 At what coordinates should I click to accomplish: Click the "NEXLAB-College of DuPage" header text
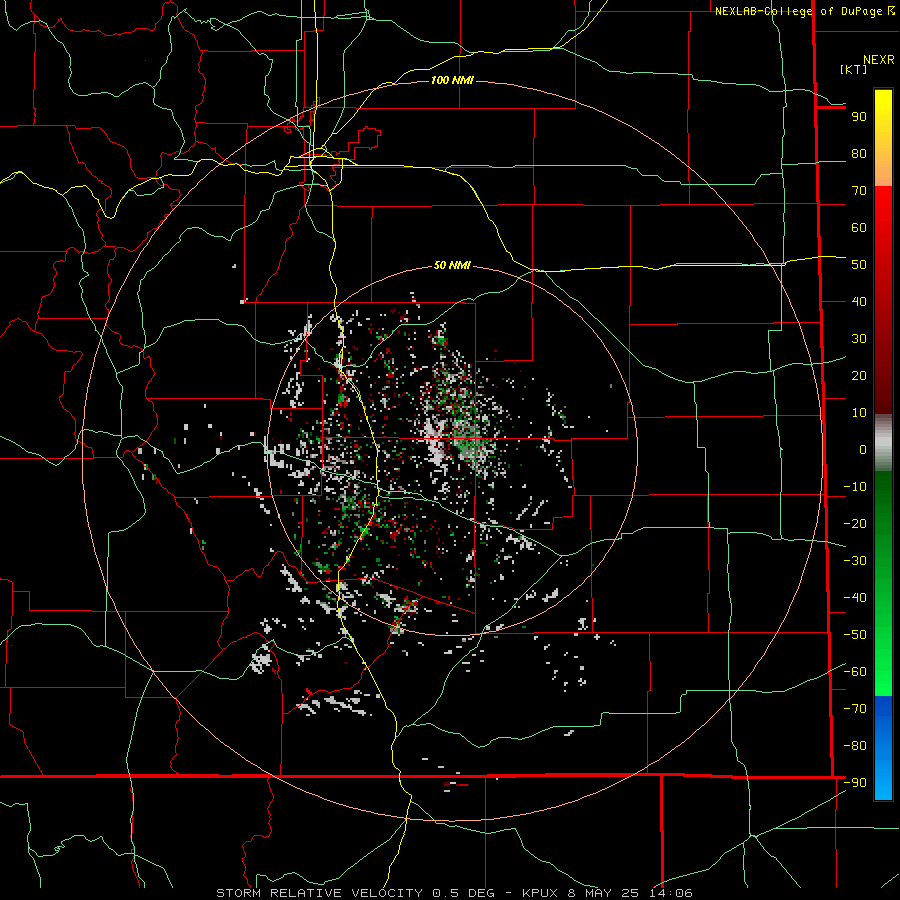point(800,11)
